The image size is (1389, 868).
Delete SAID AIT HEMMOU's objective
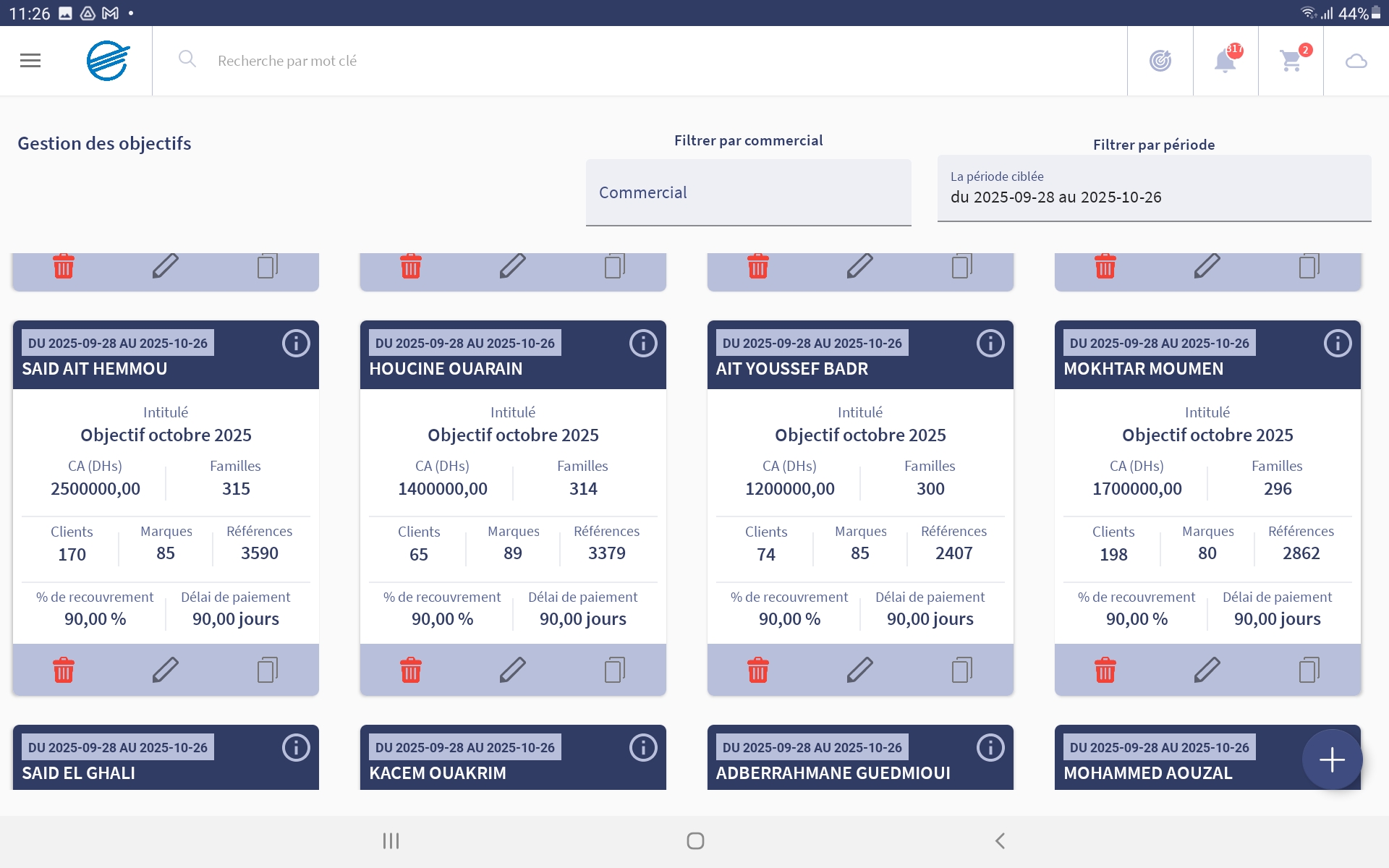pyautogui.click(x=64, y=670)
